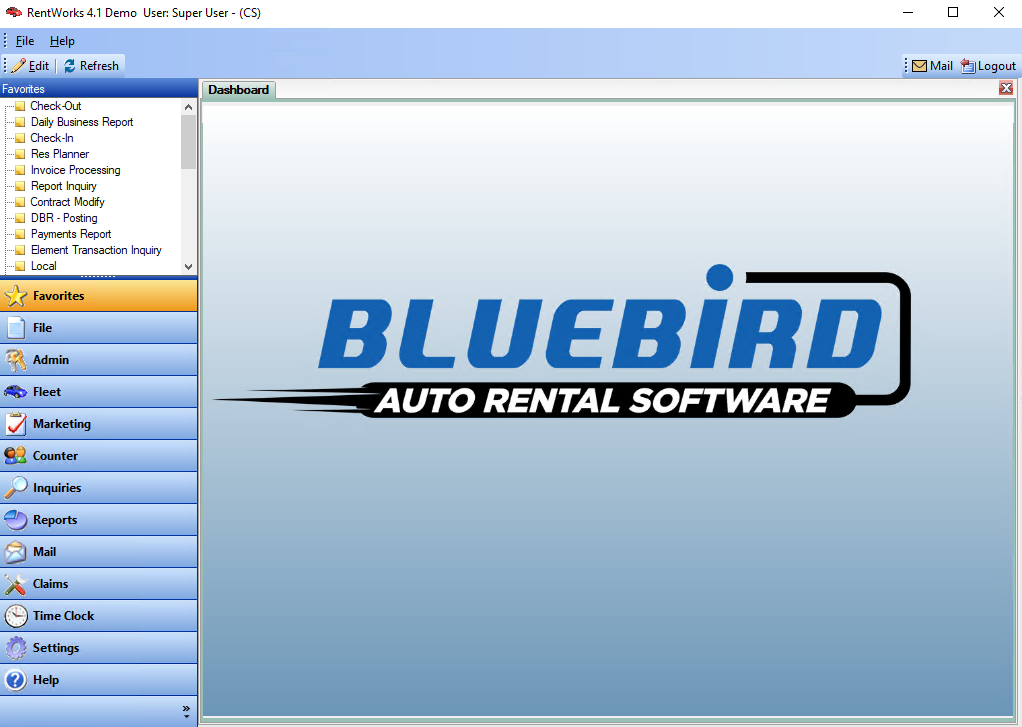This screenshot has height=727, width=1022.
Task: Click the Admin keys icon
Action: pos(16,360)
